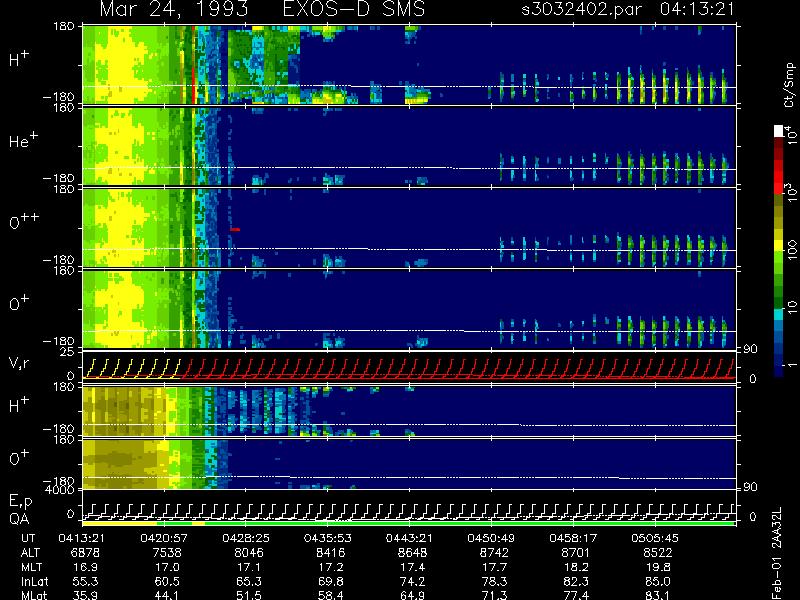The image size is (800, 600).
Task: Click the UT value '0505:45'
Action: point(655,538)
